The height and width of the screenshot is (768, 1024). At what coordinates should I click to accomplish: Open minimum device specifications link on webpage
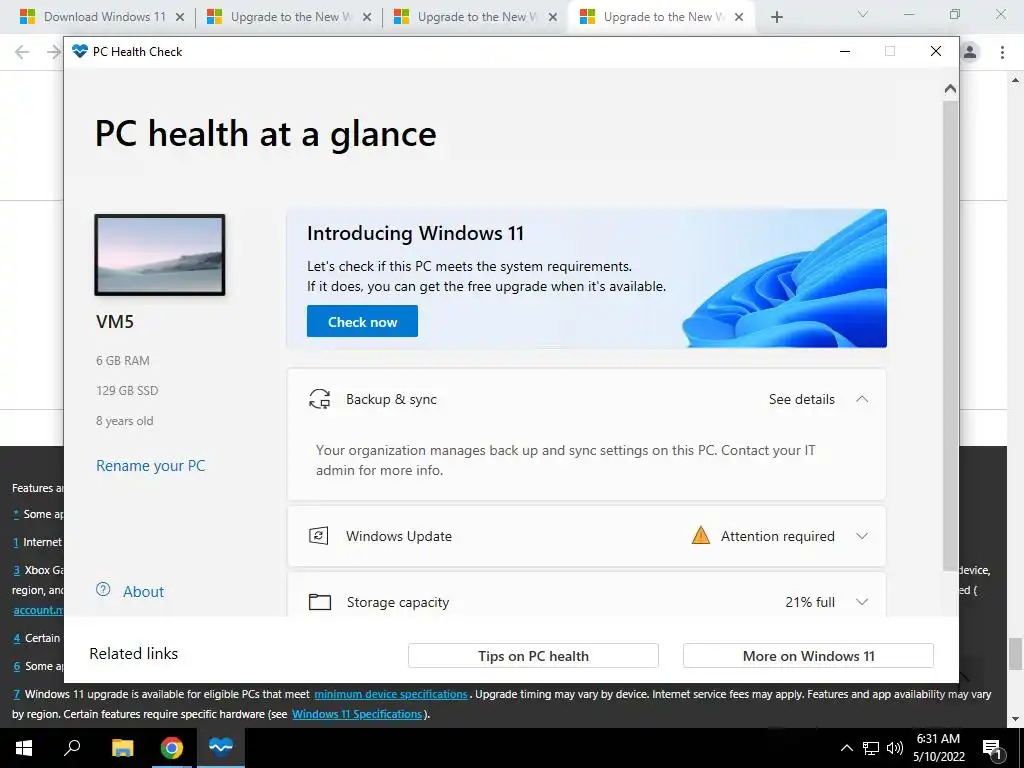point(391,694)
